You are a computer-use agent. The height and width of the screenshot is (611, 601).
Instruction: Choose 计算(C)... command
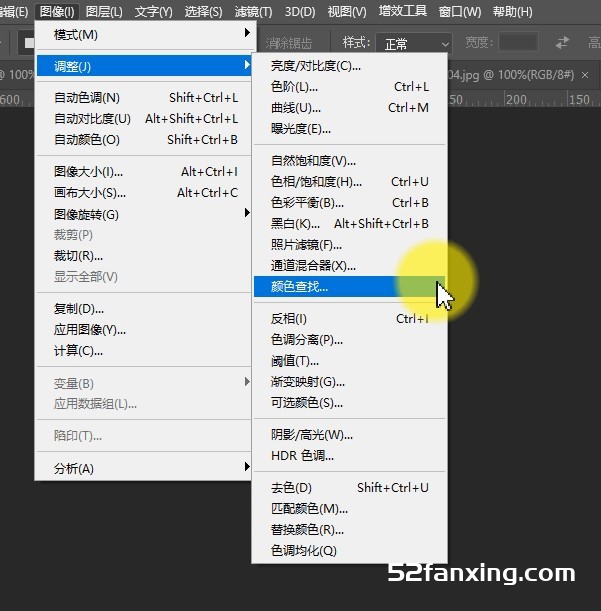click(144, 351)
